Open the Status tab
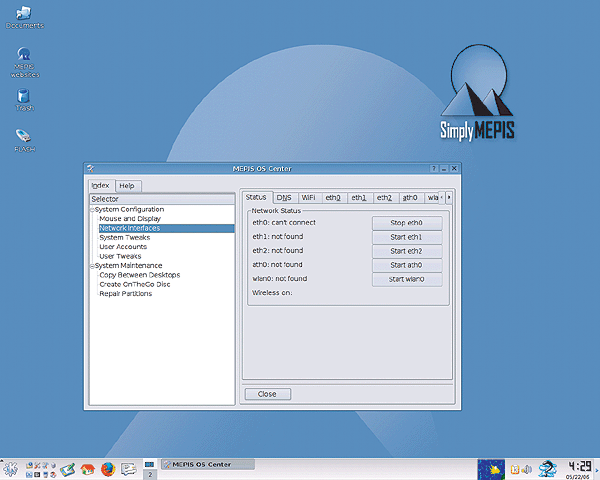Image resolution: width=600 pixels, height=480 pixels. 256,197
